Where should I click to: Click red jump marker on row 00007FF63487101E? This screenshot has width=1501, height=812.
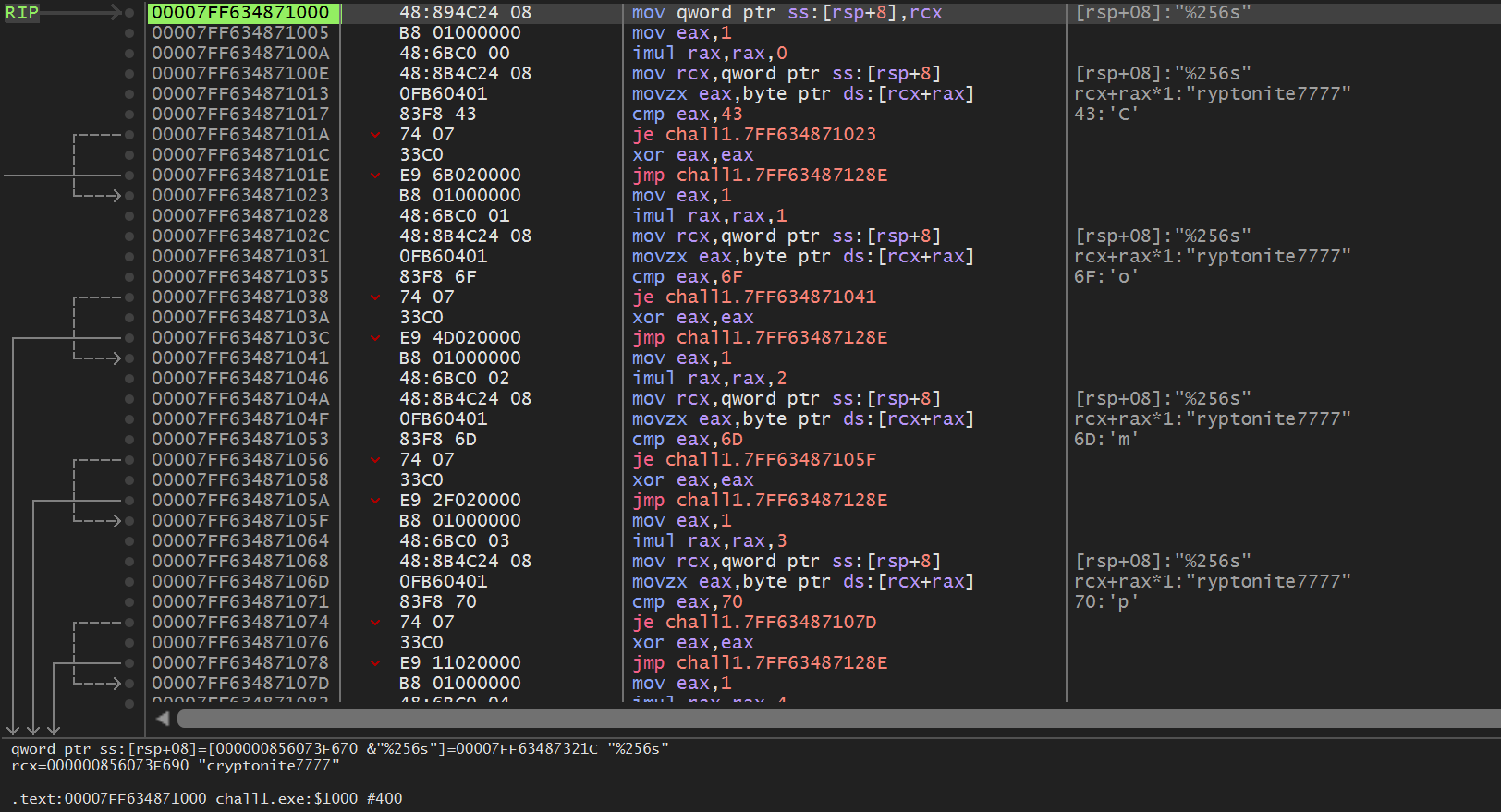376,176
